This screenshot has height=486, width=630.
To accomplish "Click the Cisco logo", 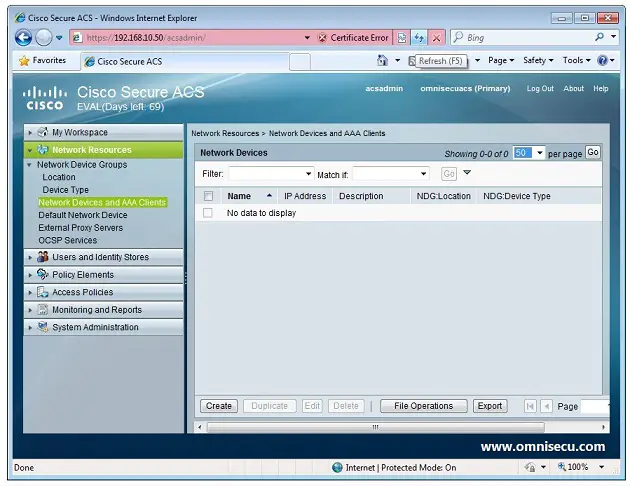I will 45,98.
